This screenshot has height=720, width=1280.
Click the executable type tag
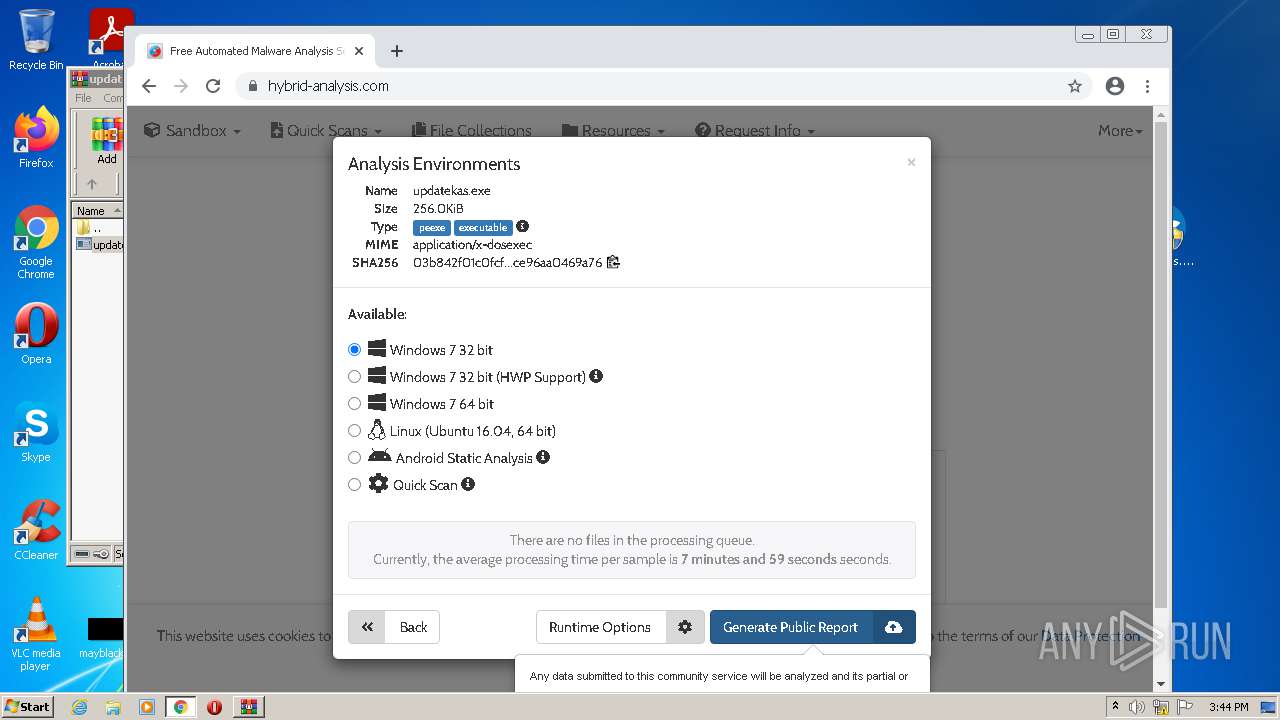(x=483, y=228)
